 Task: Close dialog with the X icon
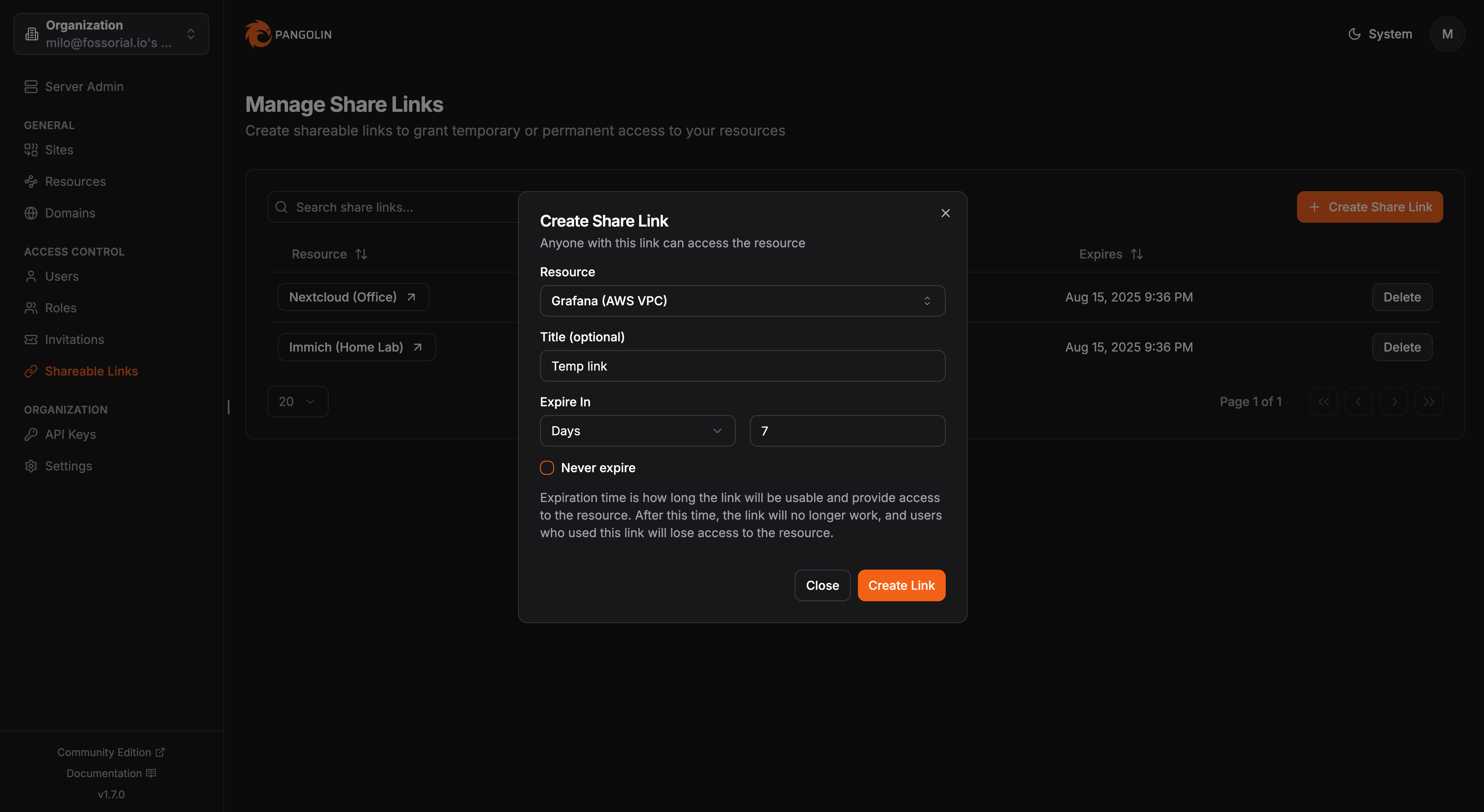click(x=945, y=213)
